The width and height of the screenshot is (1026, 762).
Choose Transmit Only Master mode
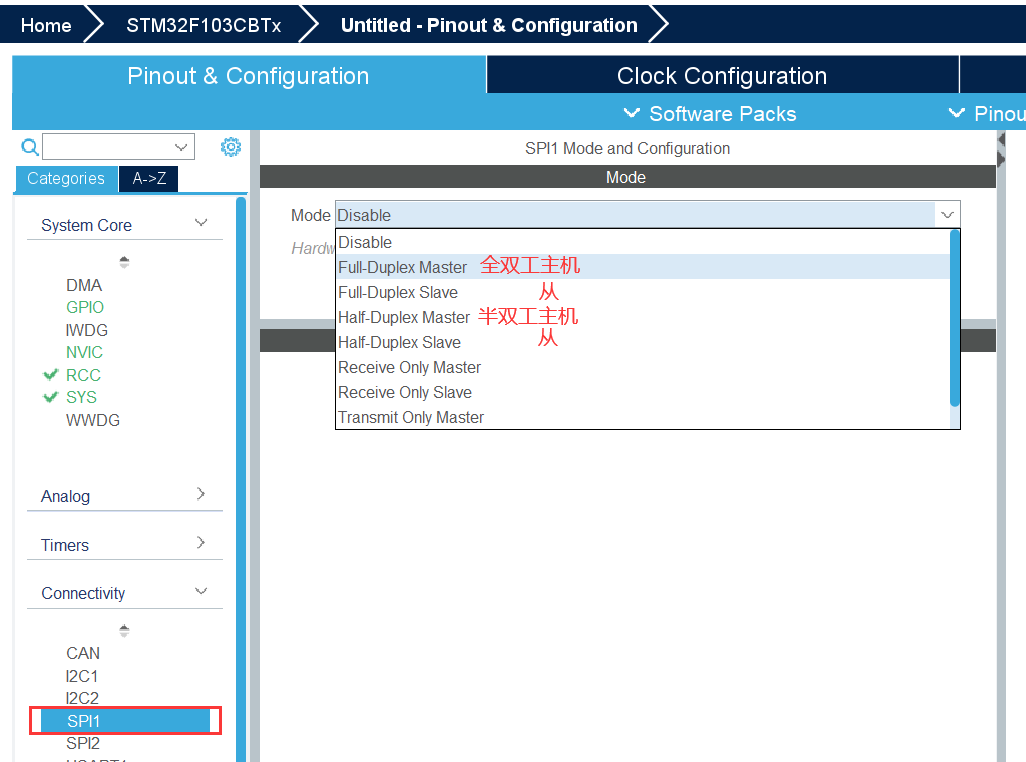tap(643, 417)
